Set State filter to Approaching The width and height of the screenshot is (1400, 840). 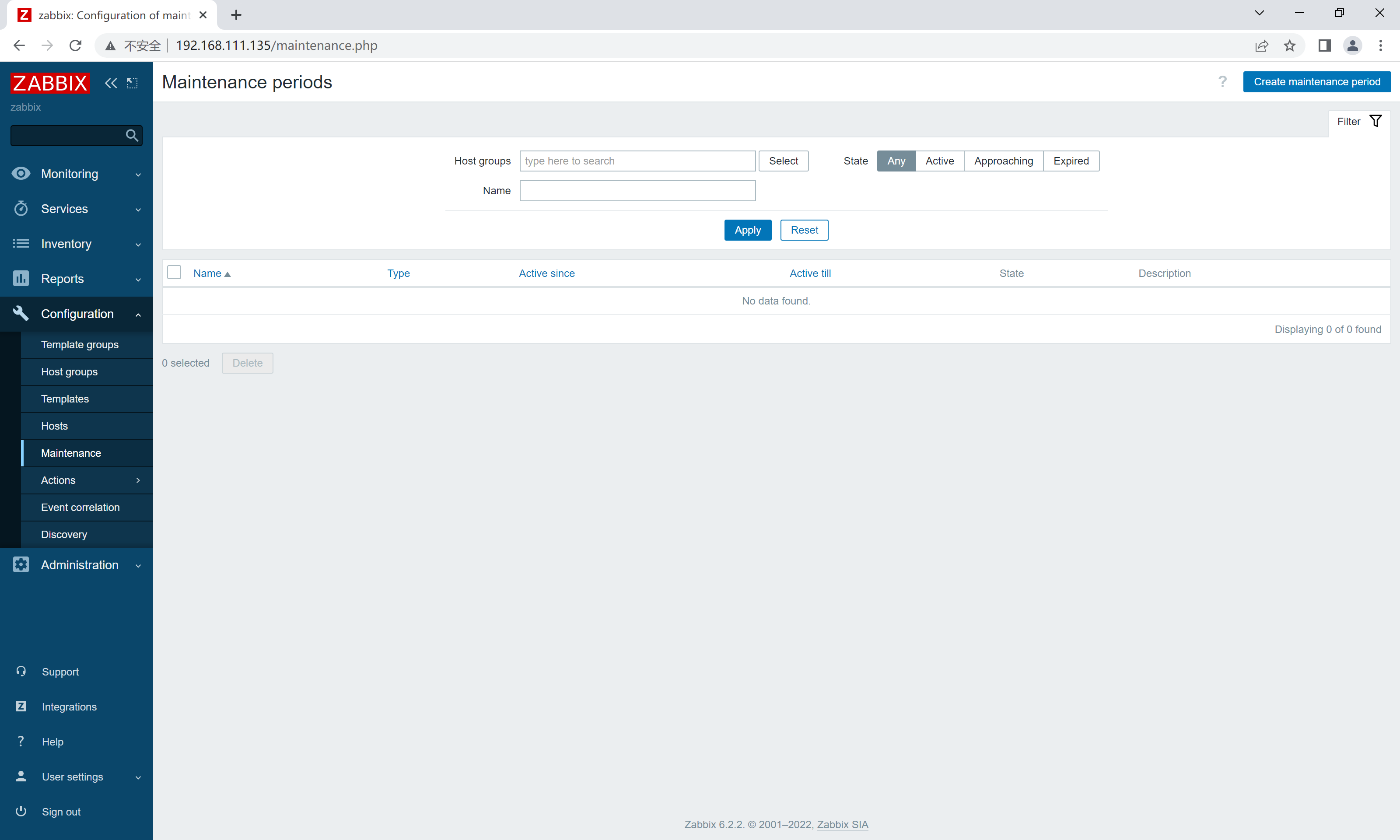click(1003, 161)
